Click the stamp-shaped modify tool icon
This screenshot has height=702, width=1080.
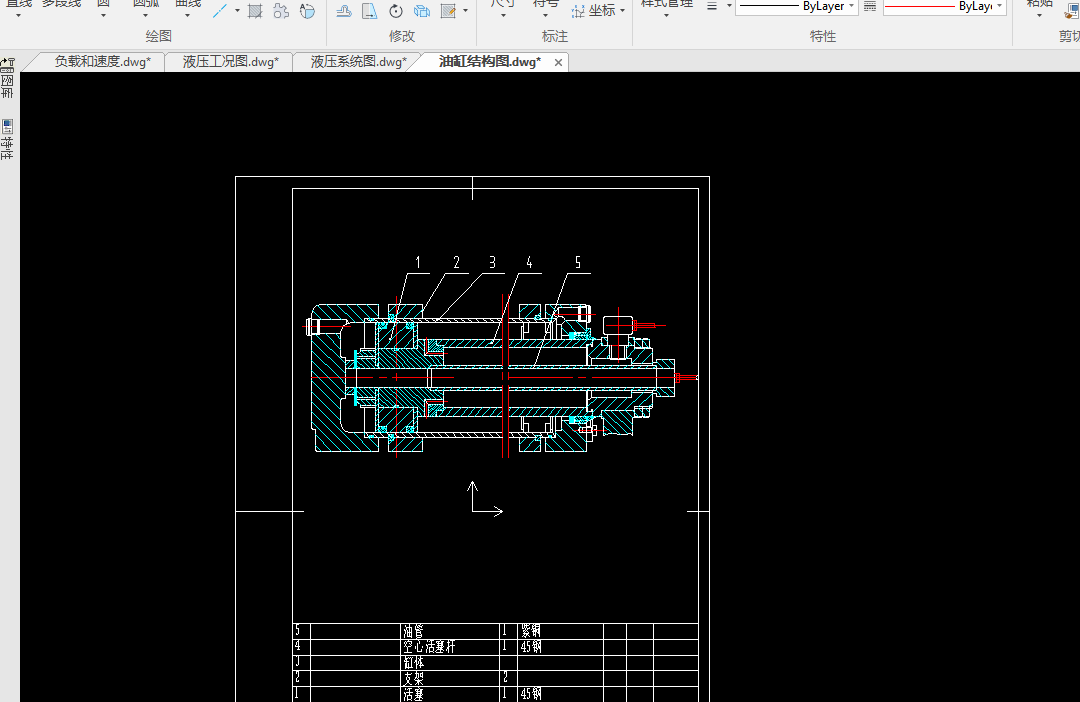tap(343, 11)
